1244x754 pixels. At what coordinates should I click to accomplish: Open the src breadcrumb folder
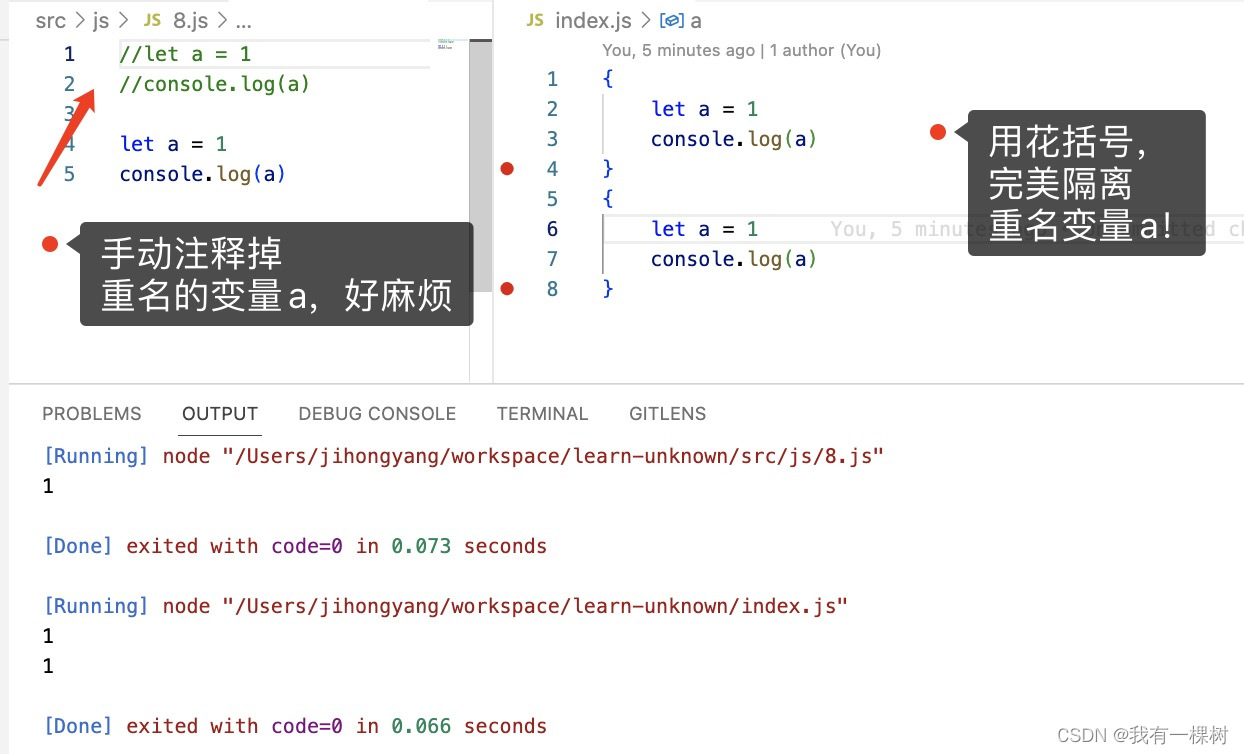(x=50, y=20)
